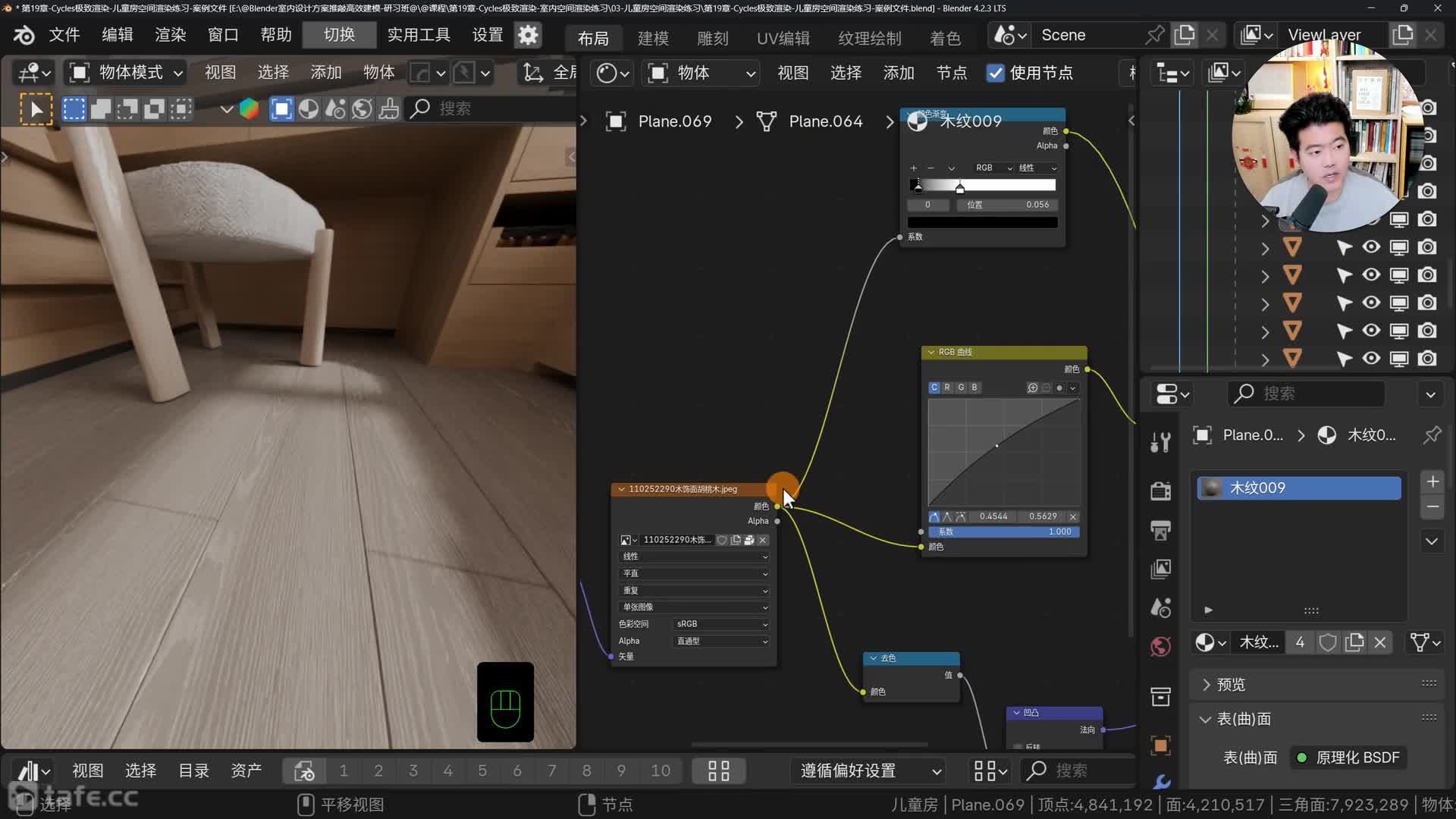Pin the properties editor context
Viewport: 1456px width, 819px height.
[1432, 435]
